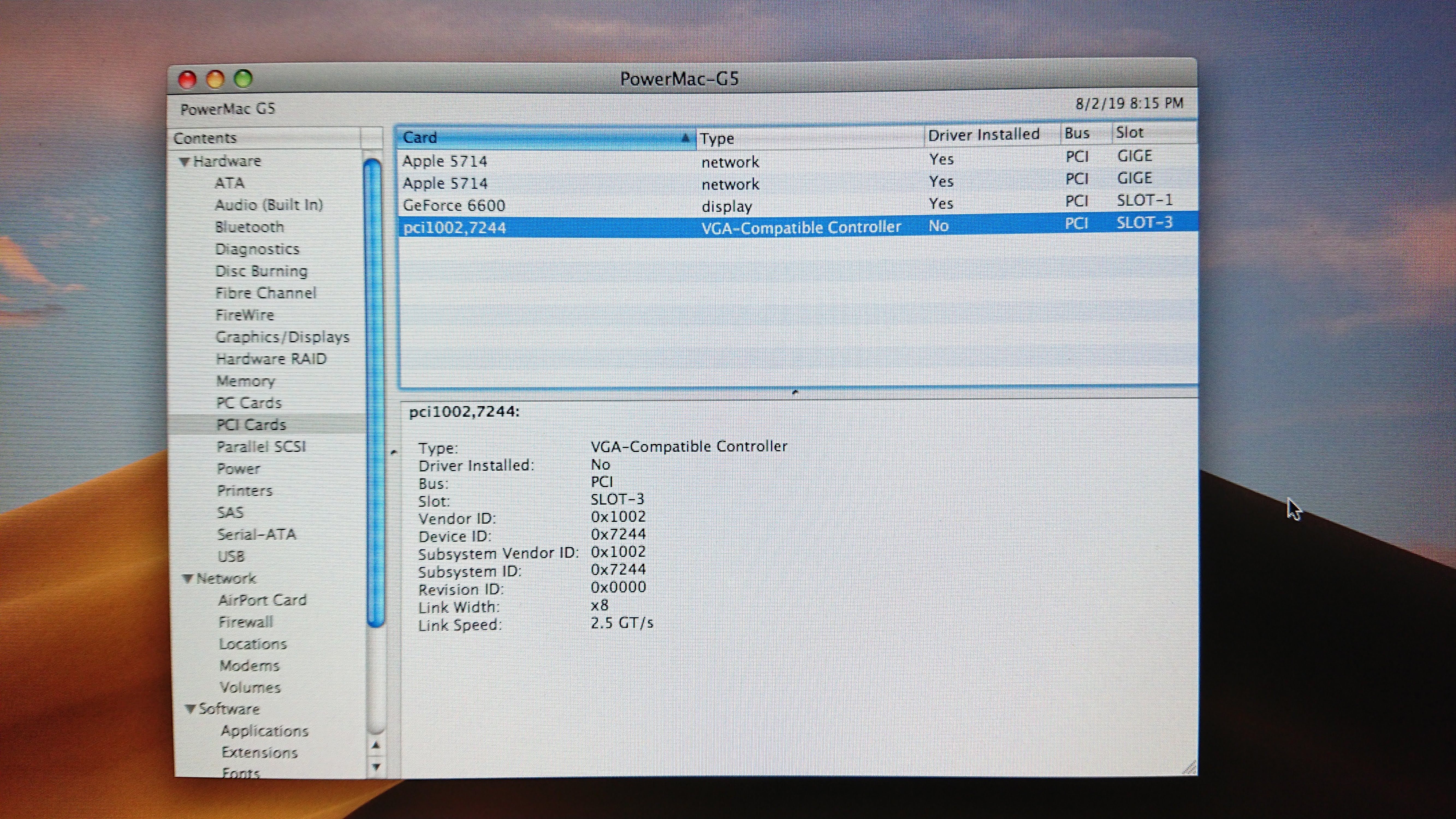
Task: Show USB device information
Action: point(231,557)
